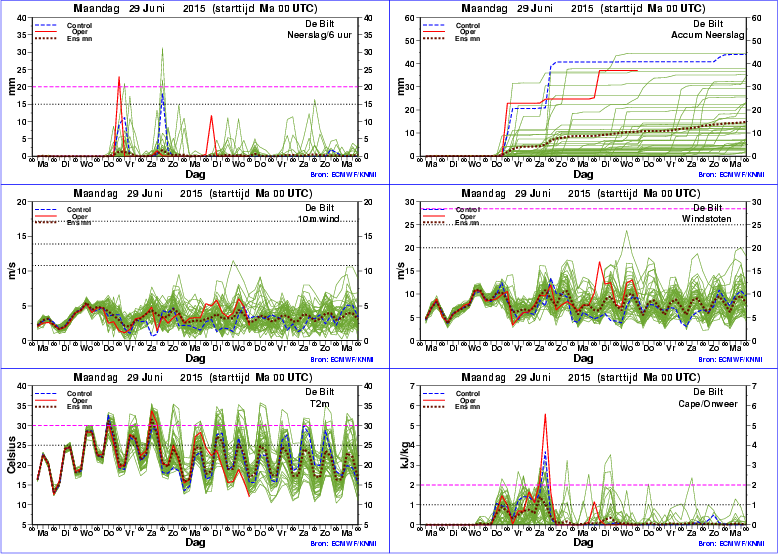The height and width of the screenshot is (554, 778).
Task: Click 'De Bilt' label in the 10m wind chart
Action: [x=320, y=208]
